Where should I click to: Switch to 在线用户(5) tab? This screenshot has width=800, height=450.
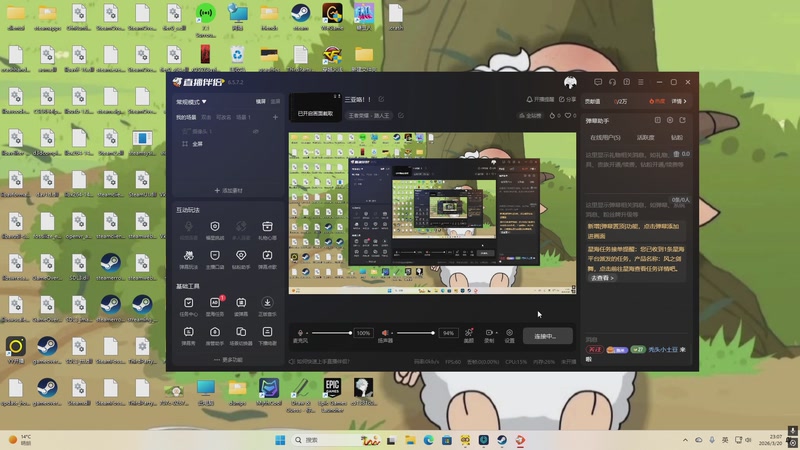[605, 138]
